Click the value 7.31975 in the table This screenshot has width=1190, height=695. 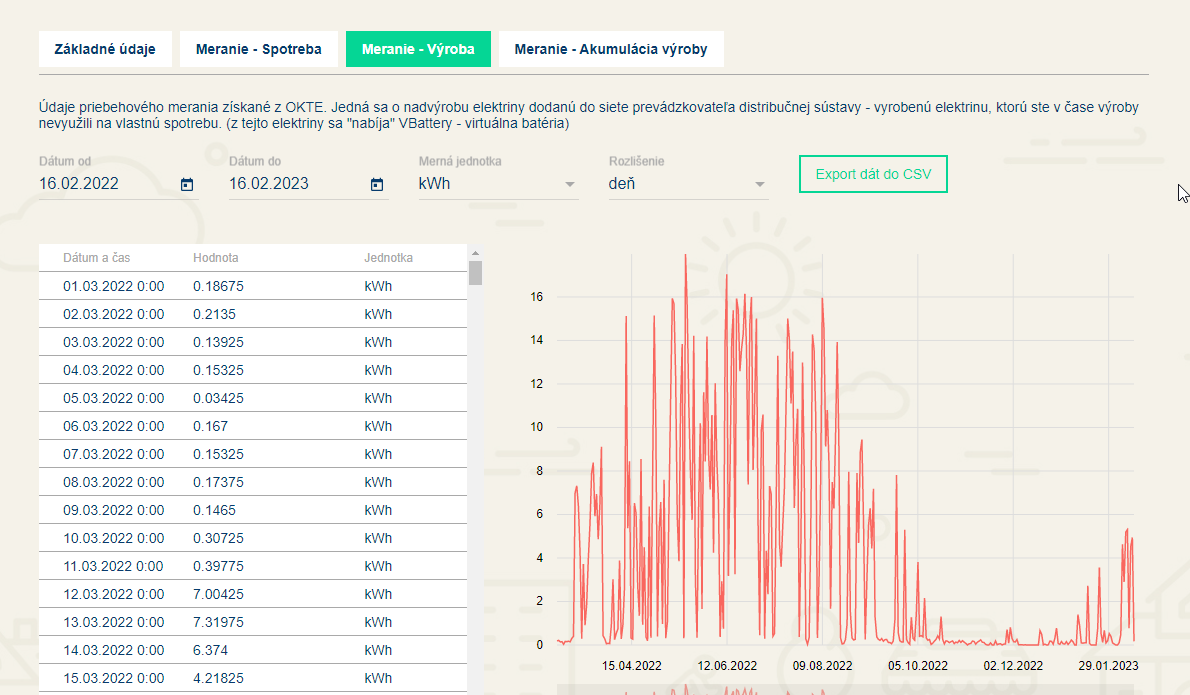[218, 623]
